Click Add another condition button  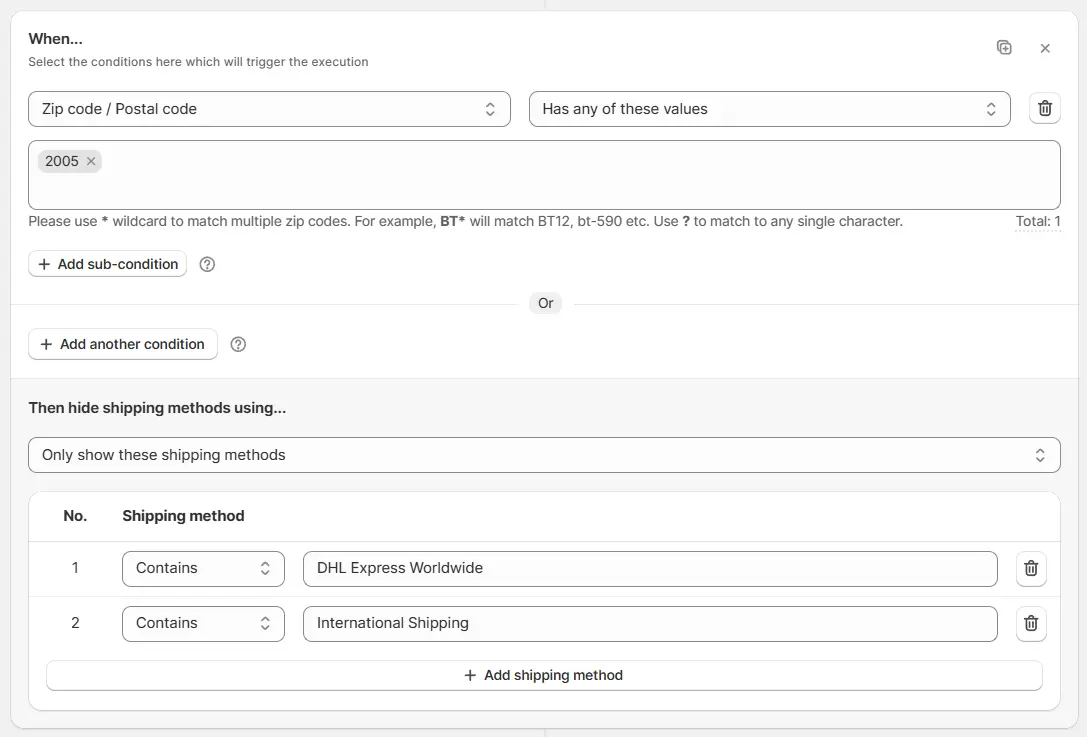pyautogui.click(x=123, y=344)
